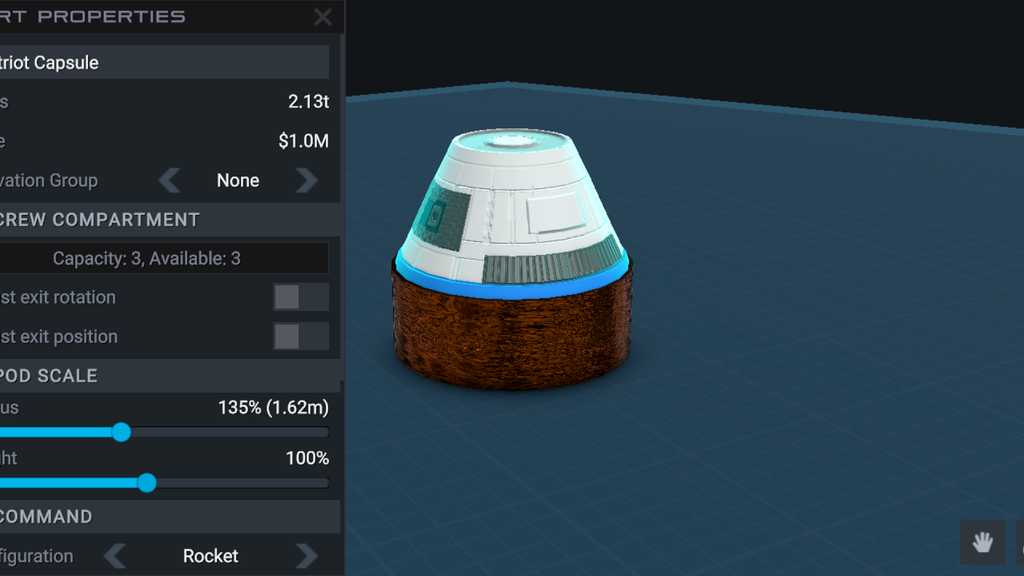Close the Part Properties panel

(323, 17)
